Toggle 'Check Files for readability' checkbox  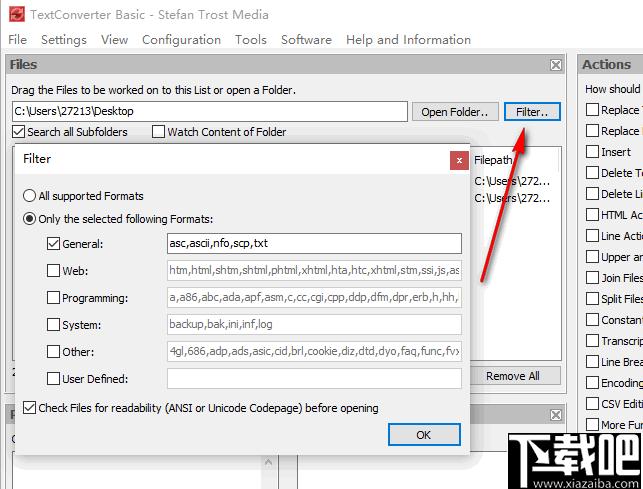tap(30, 408)
